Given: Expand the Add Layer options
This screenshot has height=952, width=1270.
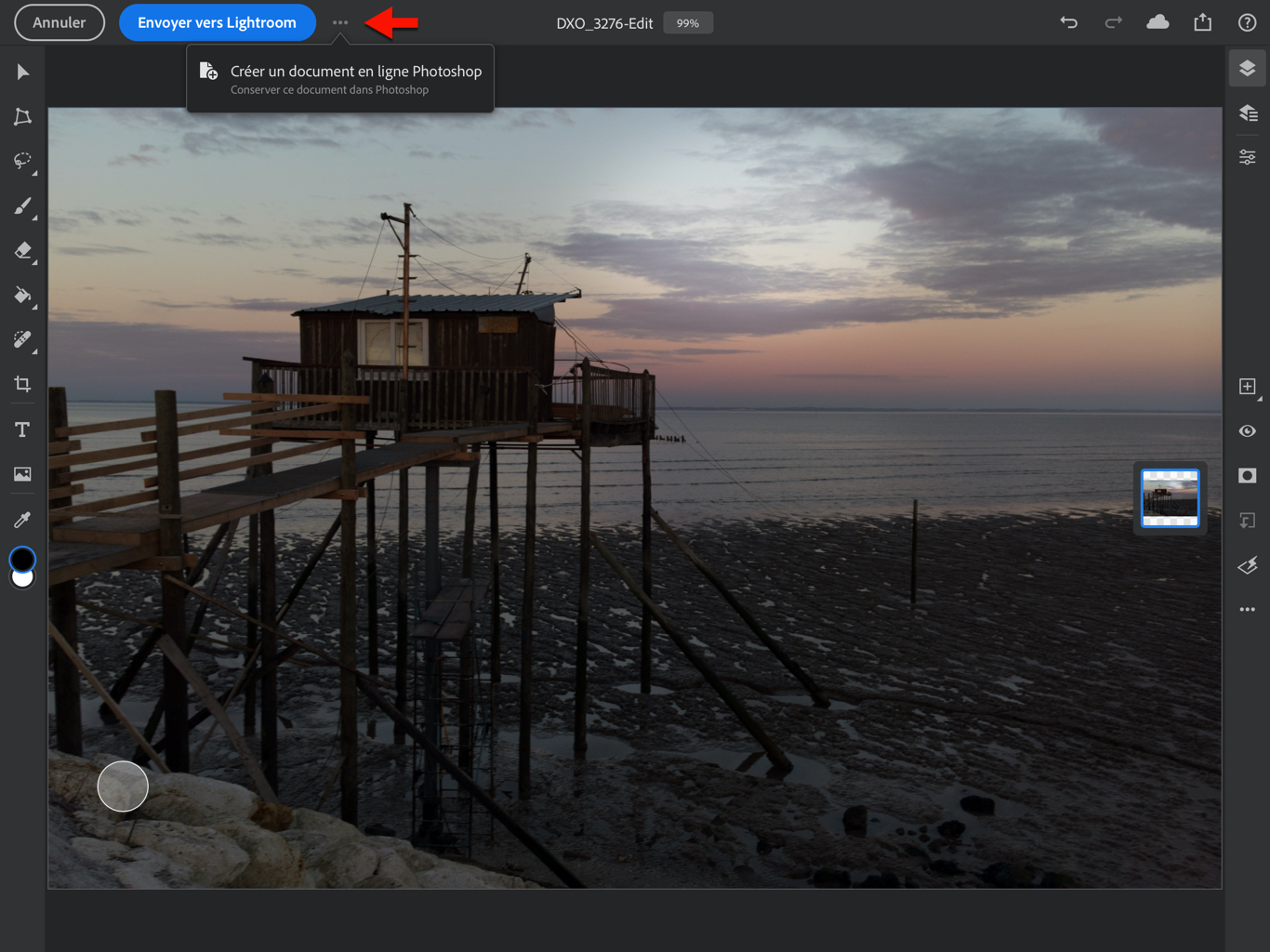Looking at the screenshot, I should coord(1247,387).
